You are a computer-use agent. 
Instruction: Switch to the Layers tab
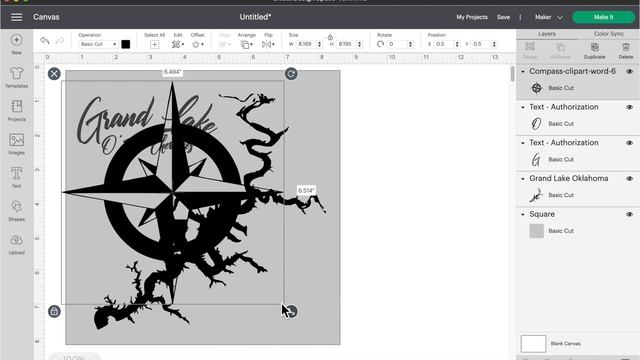click(547, 34)
